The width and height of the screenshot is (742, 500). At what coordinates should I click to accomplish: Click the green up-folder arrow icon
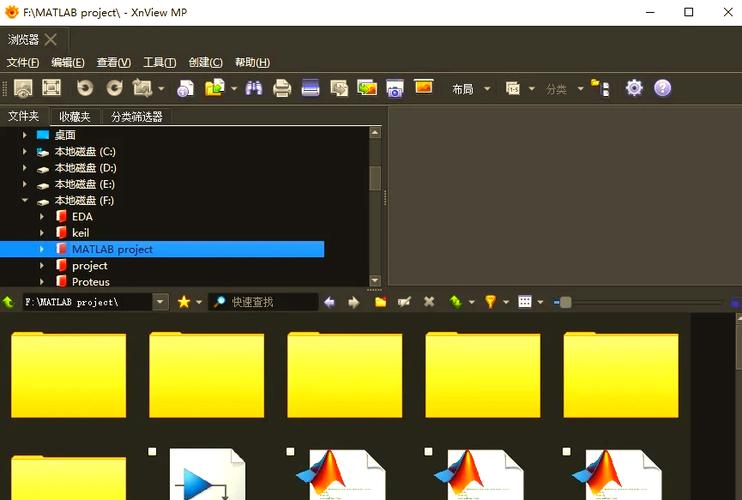coord(9,302)
